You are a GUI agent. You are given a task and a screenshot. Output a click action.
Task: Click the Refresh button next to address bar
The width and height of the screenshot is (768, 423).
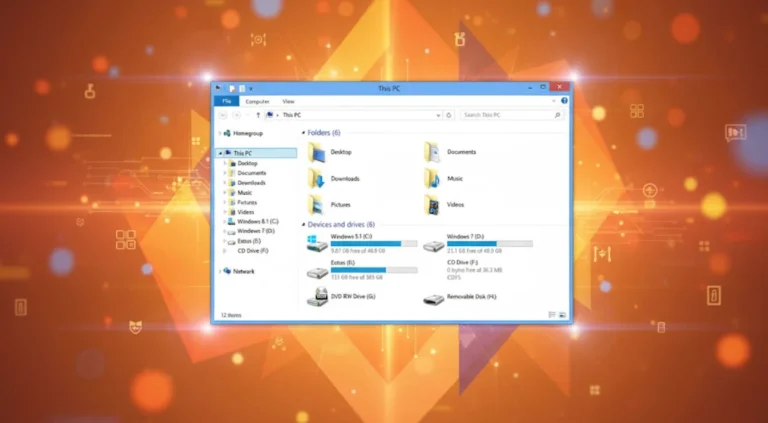(449, 116)
